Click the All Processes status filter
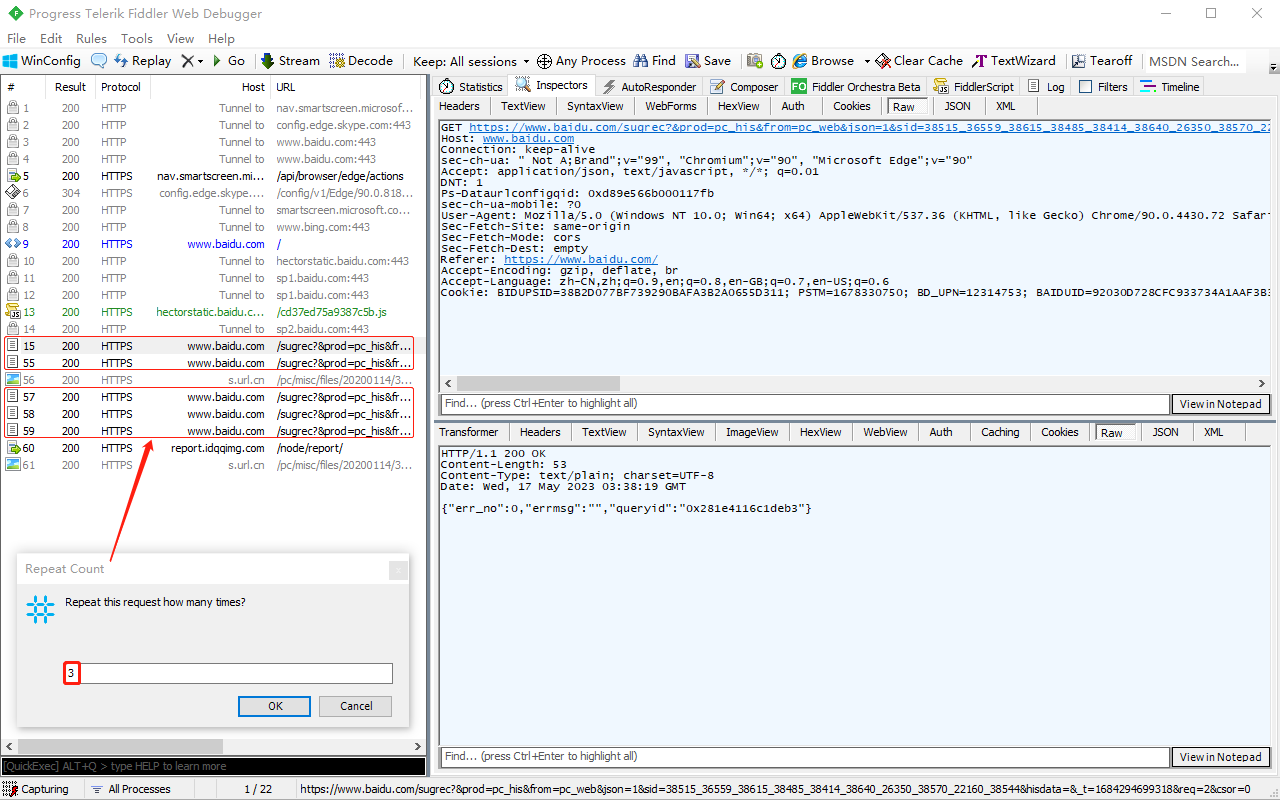 [x=131, y=789]
